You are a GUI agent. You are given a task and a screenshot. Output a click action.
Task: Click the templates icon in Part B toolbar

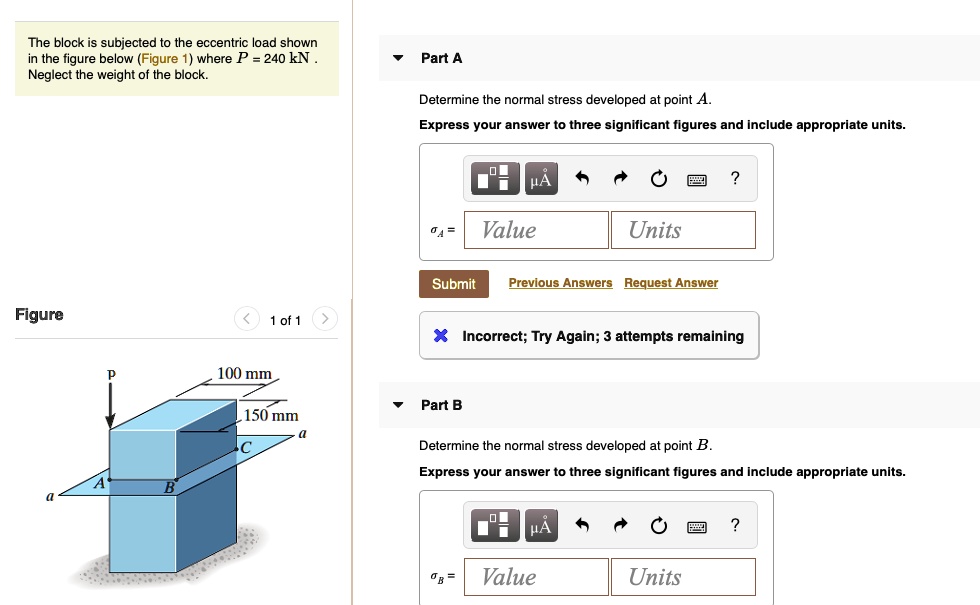click(497, 526)
